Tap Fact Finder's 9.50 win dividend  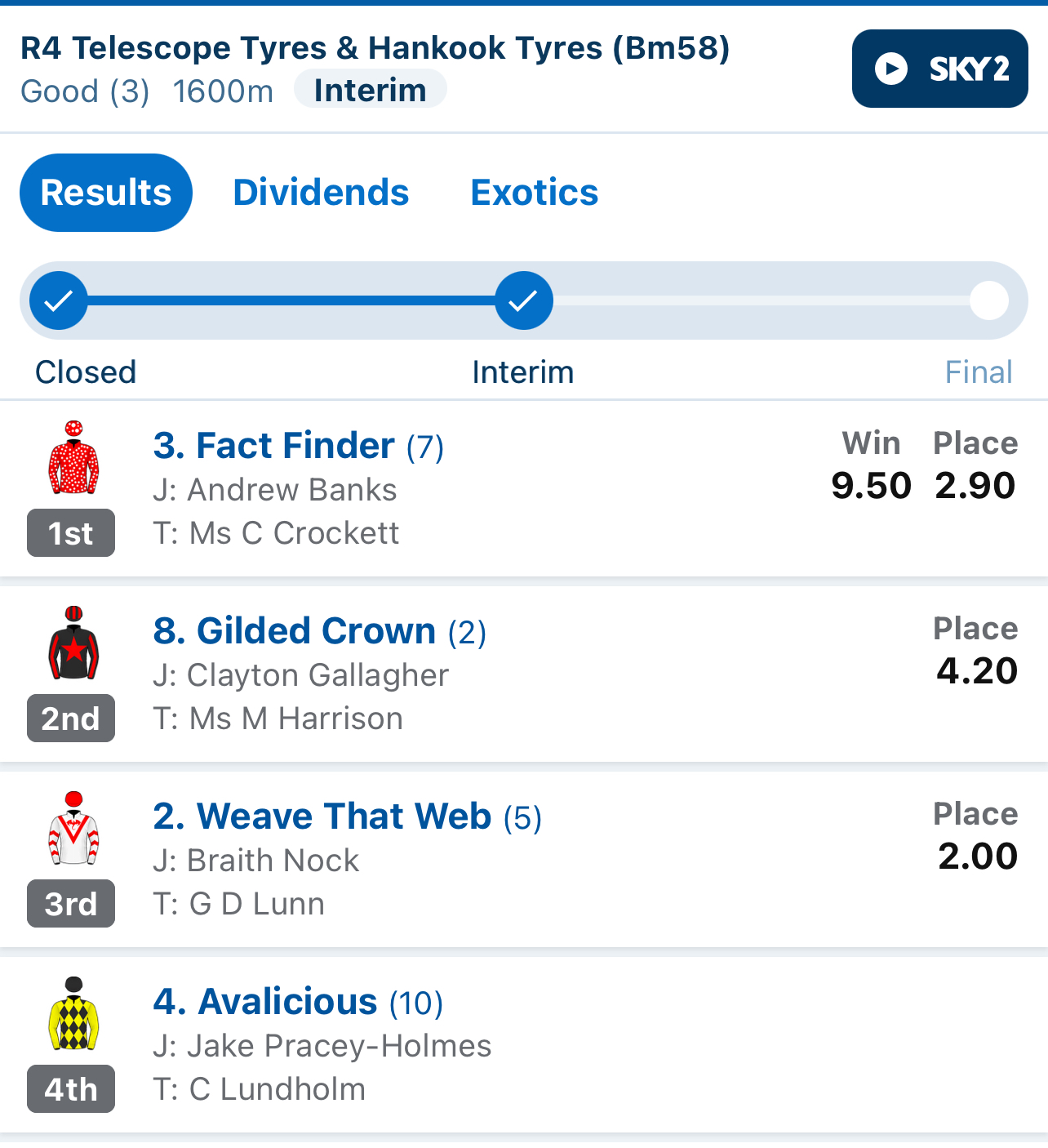coord(871,486)
